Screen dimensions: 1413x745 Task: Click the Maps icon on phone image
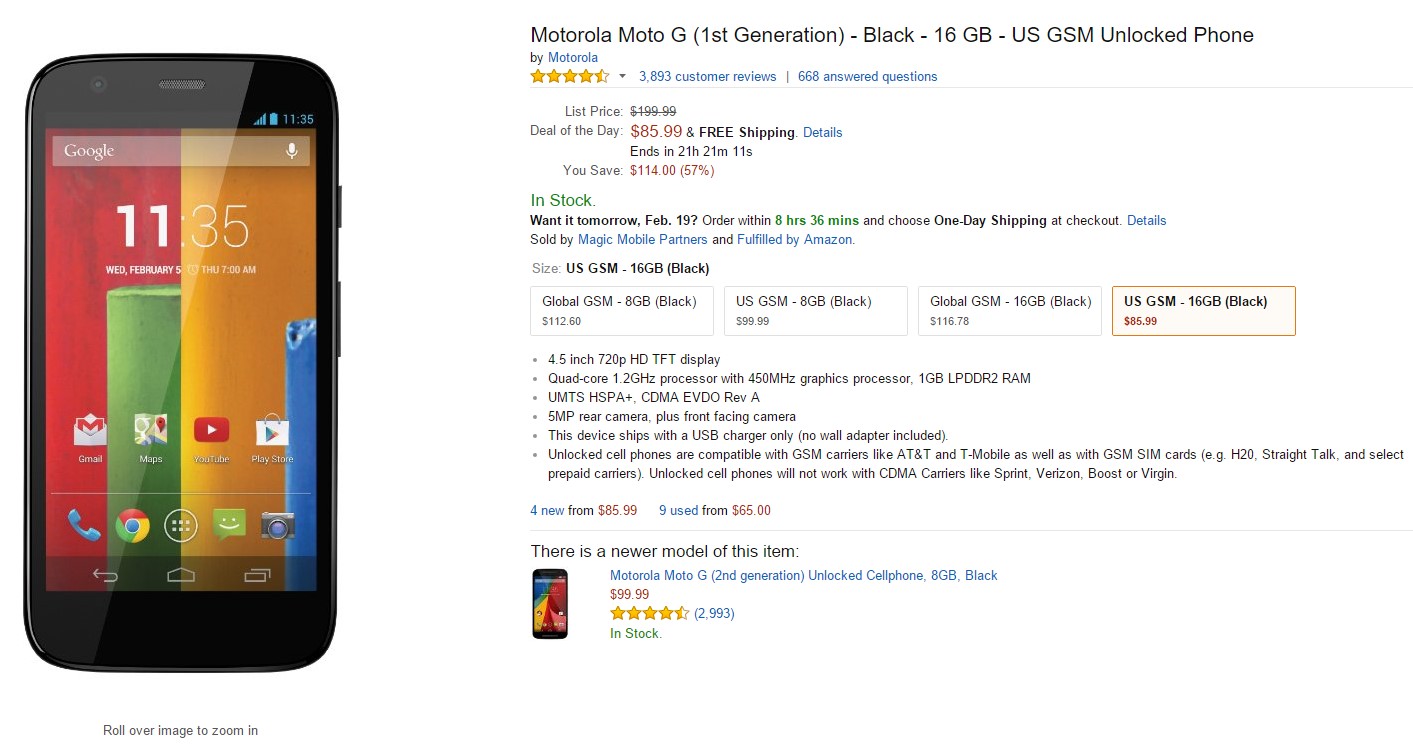click(150, 431)
